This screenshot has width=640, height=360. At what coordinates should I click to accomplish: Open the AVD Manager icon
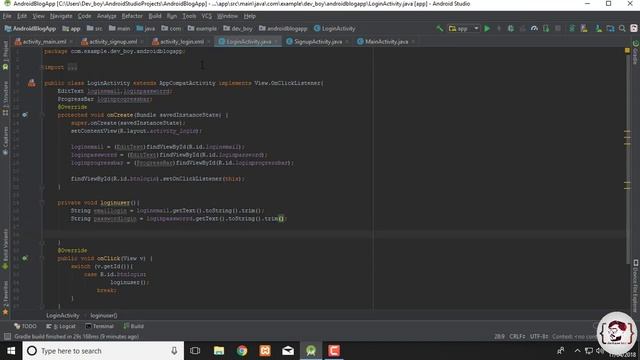click(584, 29)
